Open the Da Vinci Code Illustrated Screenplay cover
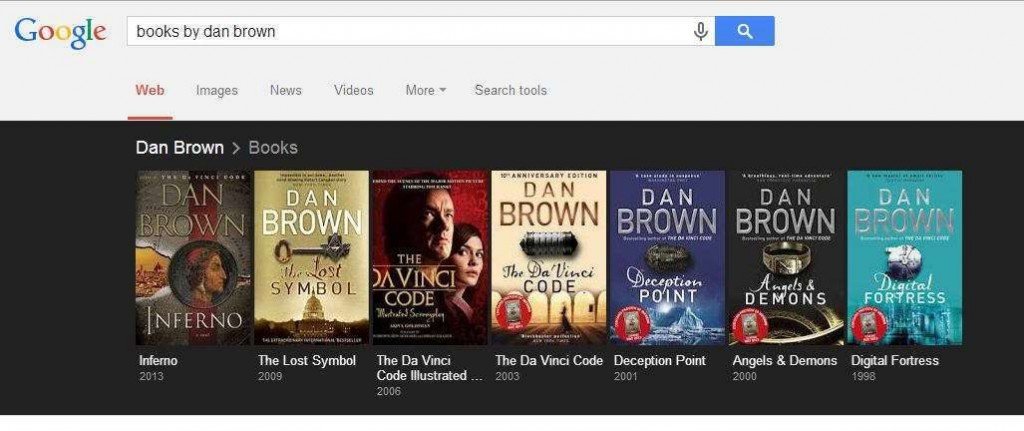 pos(430,257)
